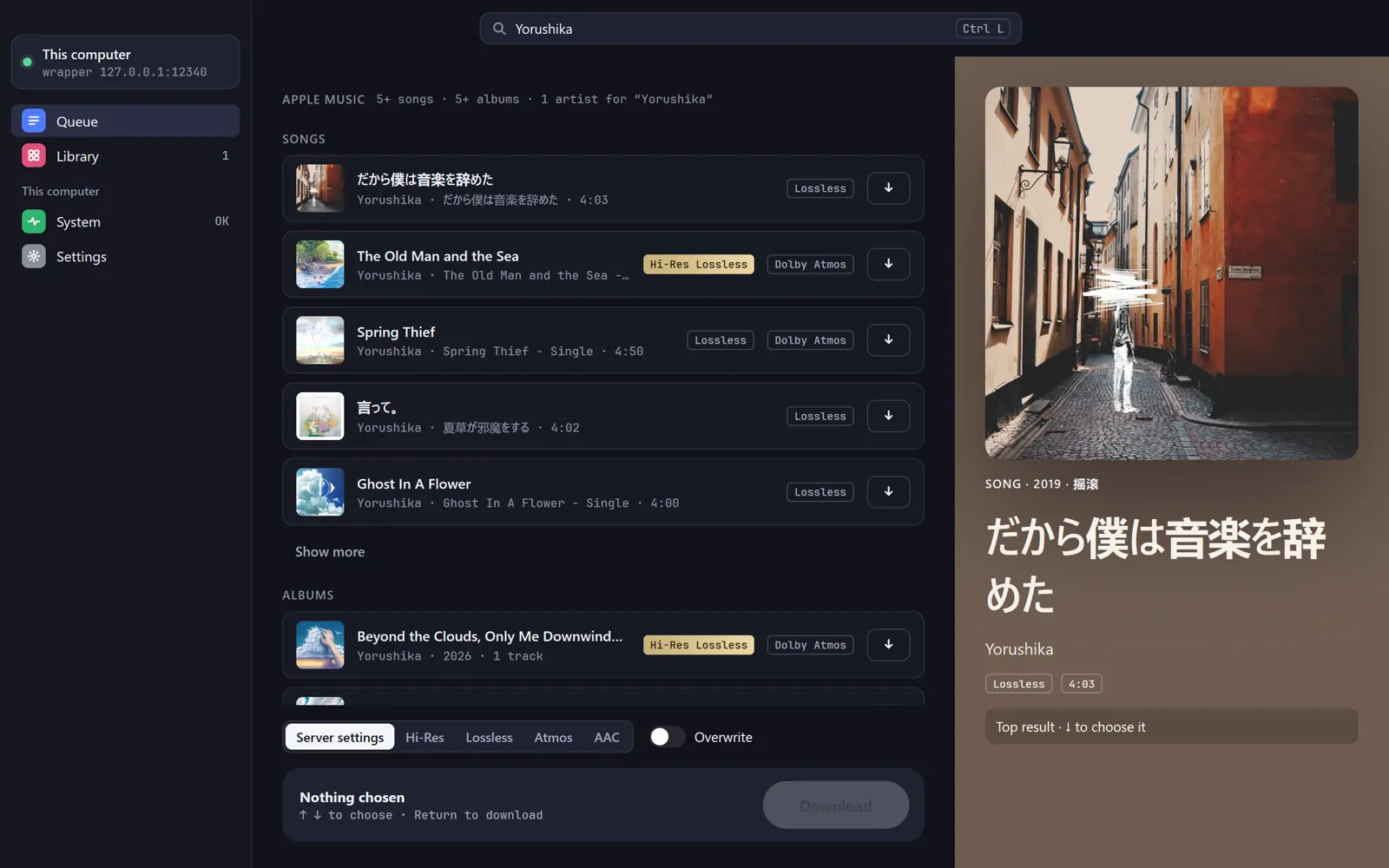Click Hi-Res Lossless badge on Beyond the Clouds
The width and height of the screenshot is (1389, 868).
point(699,645)
